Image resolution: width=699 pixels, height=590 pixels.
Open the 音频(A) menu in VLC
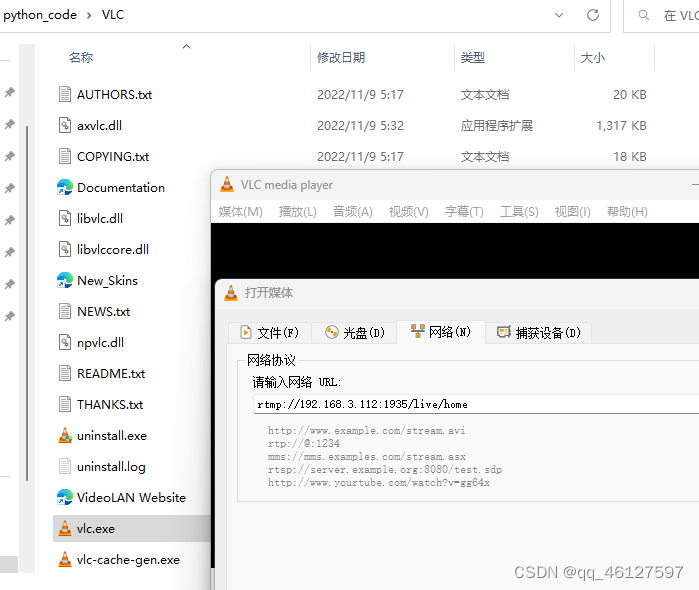(353, 211)
